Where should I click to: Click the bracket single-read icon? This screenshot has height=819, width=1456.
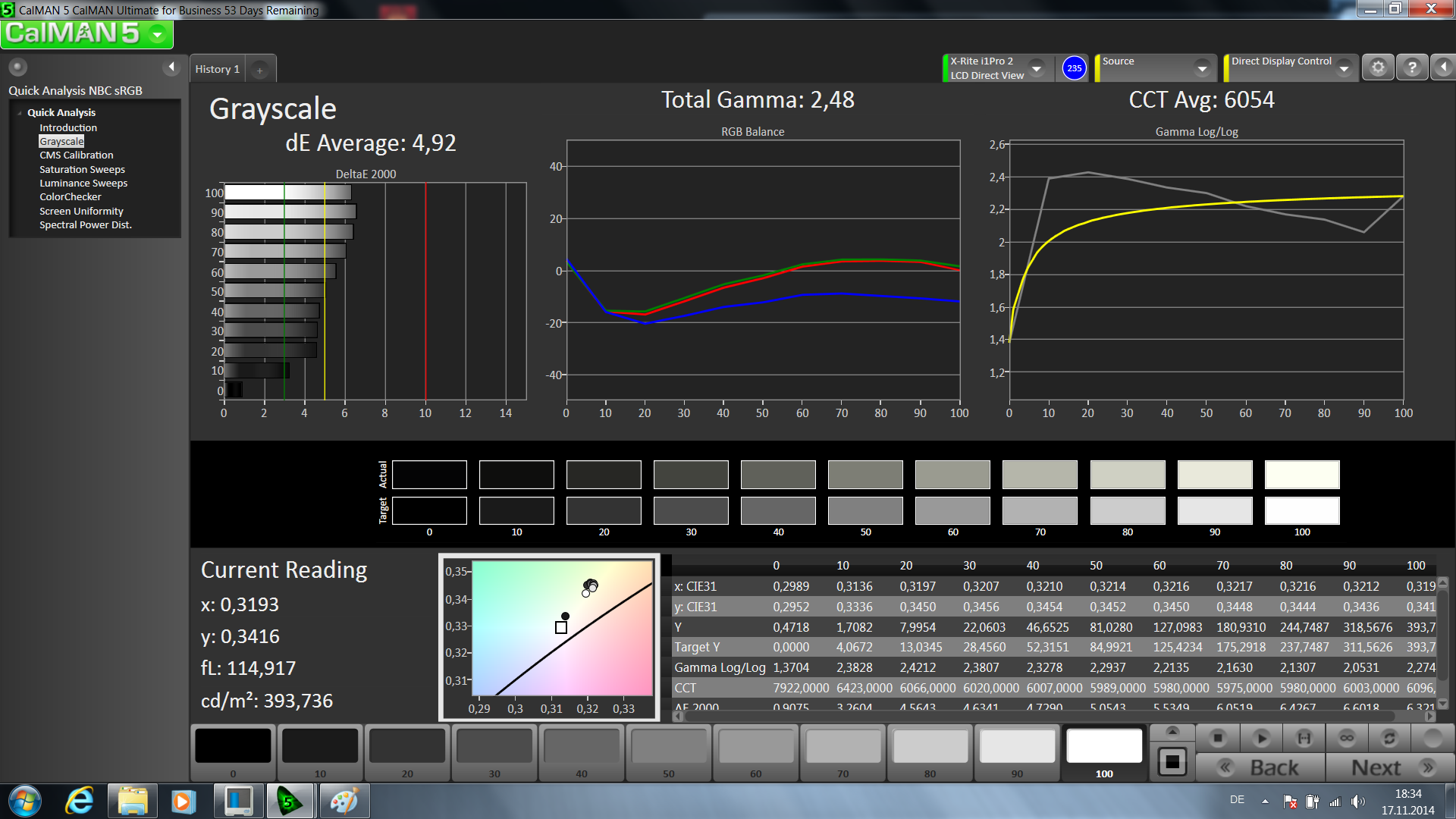coord(1304,738)
